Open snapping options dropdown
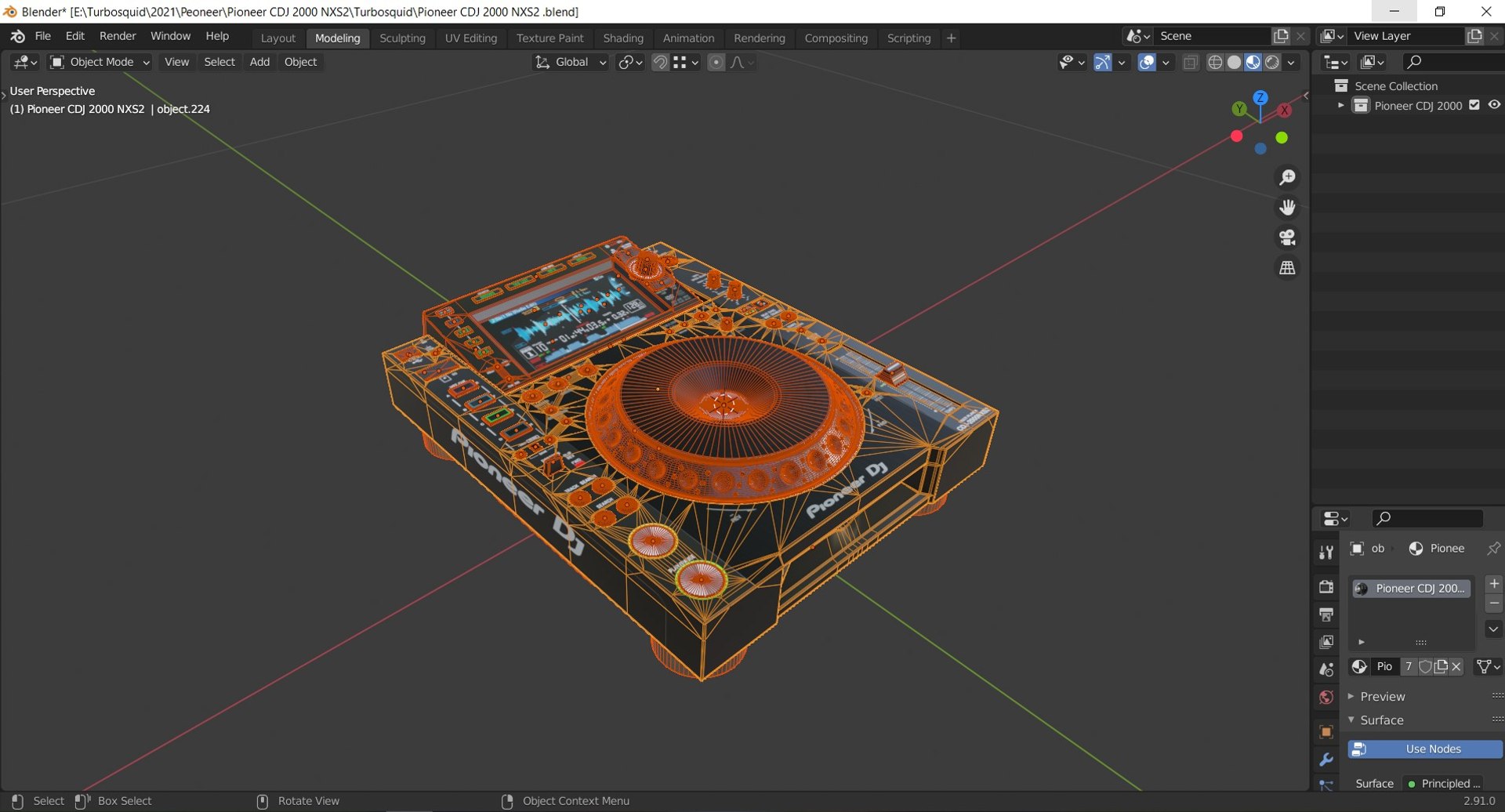The width and height of the screenshot is (1505, 812). [x=686, y=62]
